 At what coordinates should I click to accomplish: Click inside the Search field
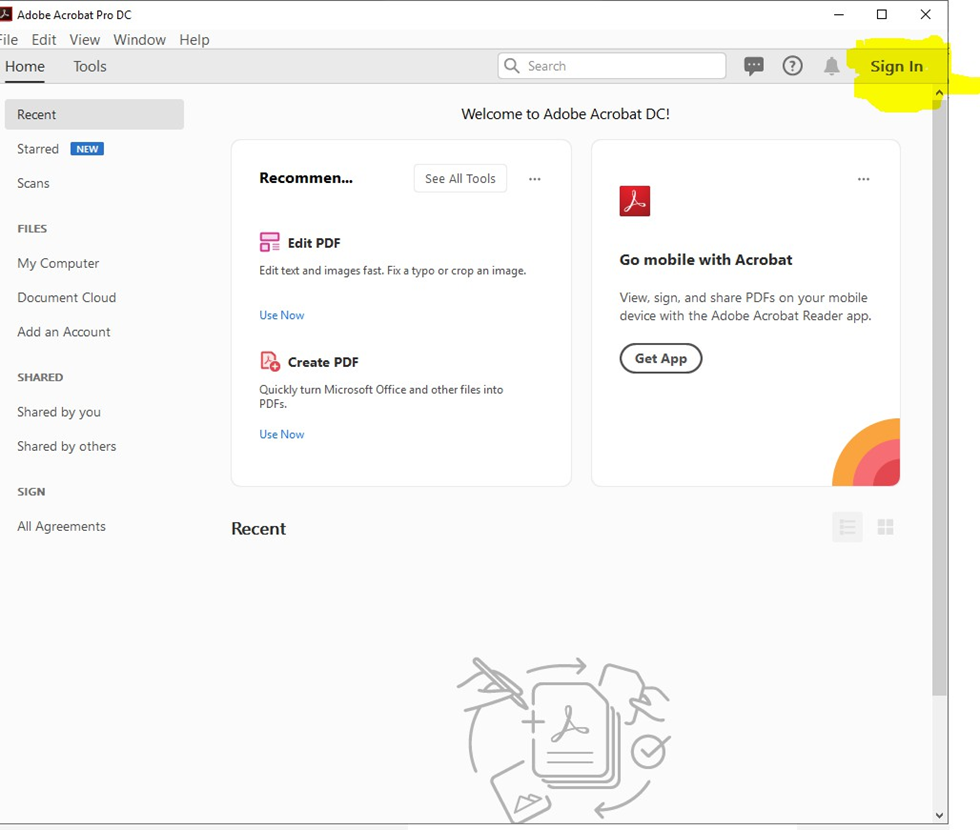coord(612,66)
